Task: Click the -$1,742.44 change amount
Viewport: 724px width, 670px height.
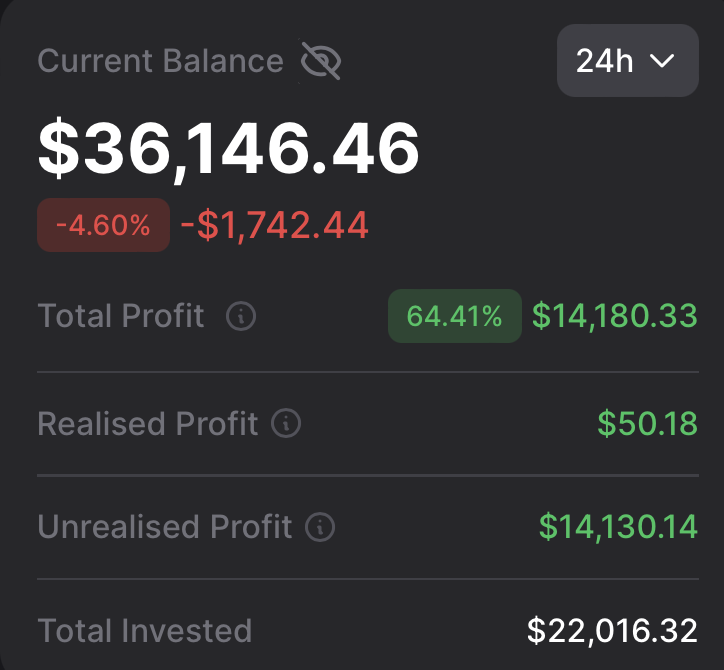Action: click(x=274, y=226)
